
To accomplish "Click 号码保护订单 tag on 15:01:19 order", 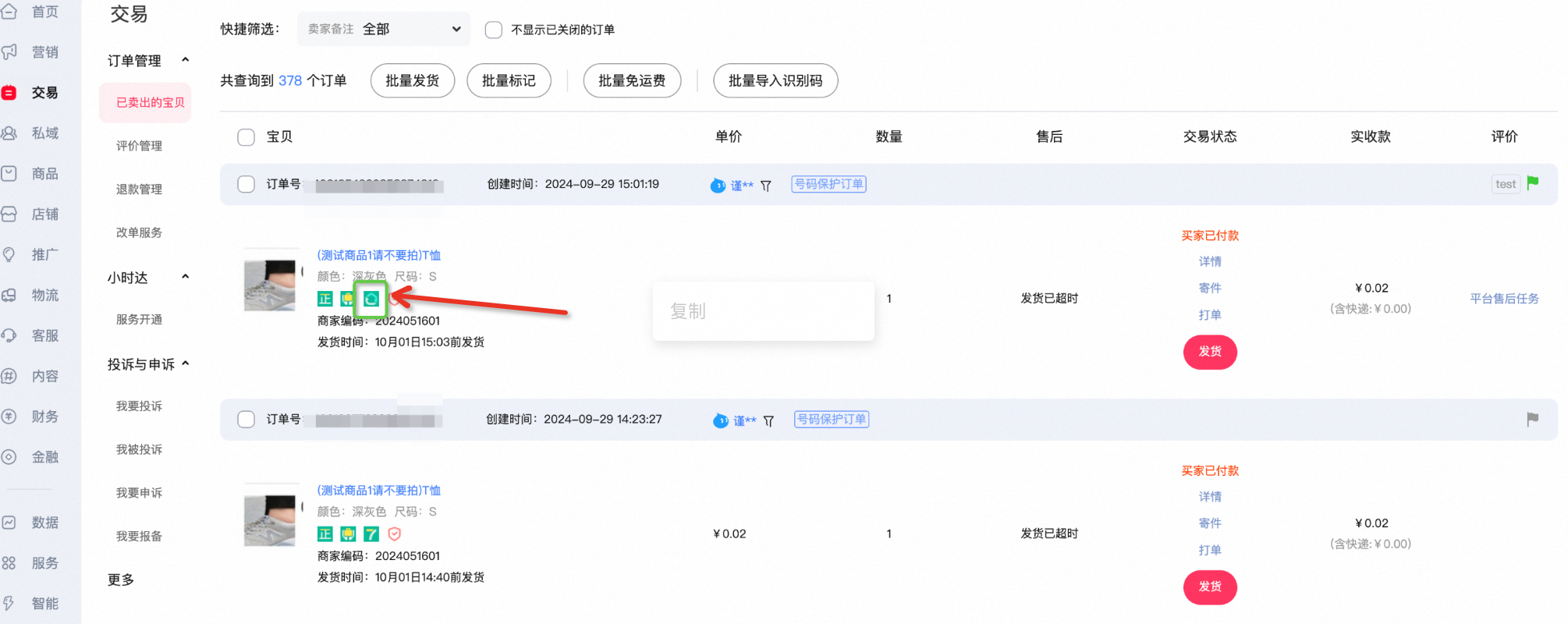I will point(828,184).
